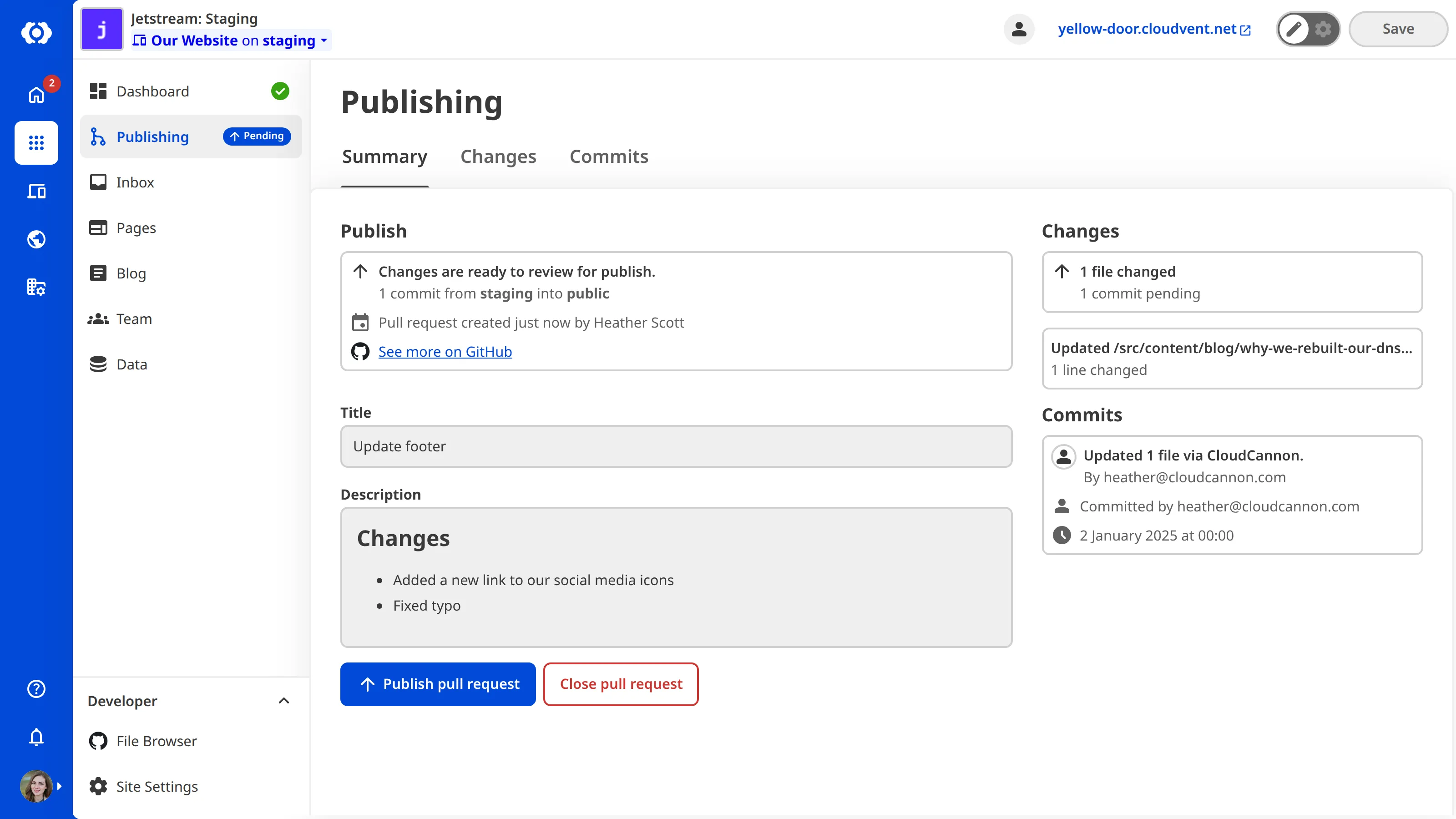
Task: Open Inbox in the sidebar
Action: point(191,182)
